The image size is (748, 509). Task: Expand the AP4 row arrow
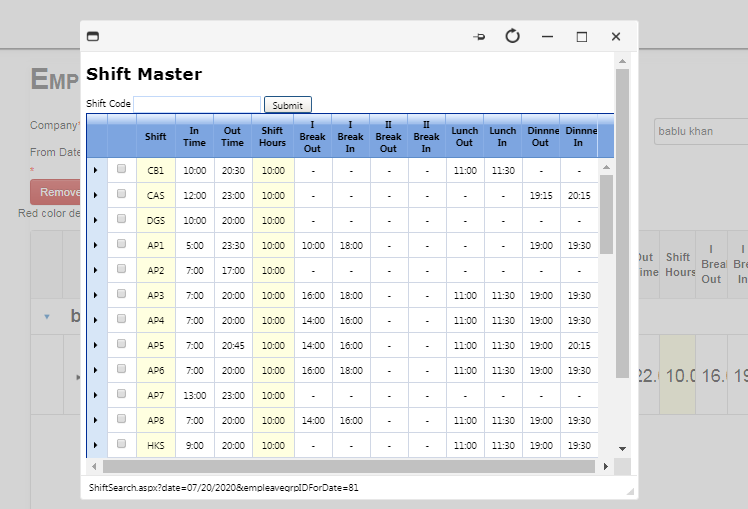tap(95, 320)
